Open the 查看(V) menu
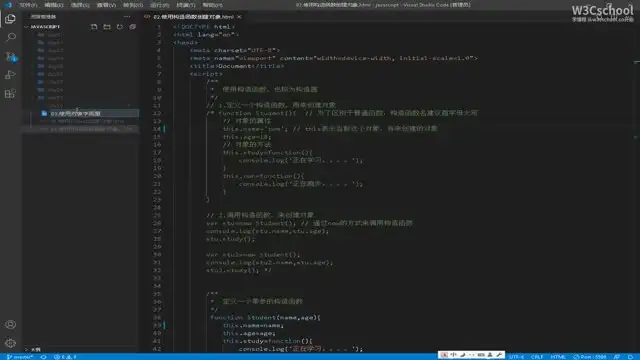The image size is (640, 360). [x=106, y=5]
